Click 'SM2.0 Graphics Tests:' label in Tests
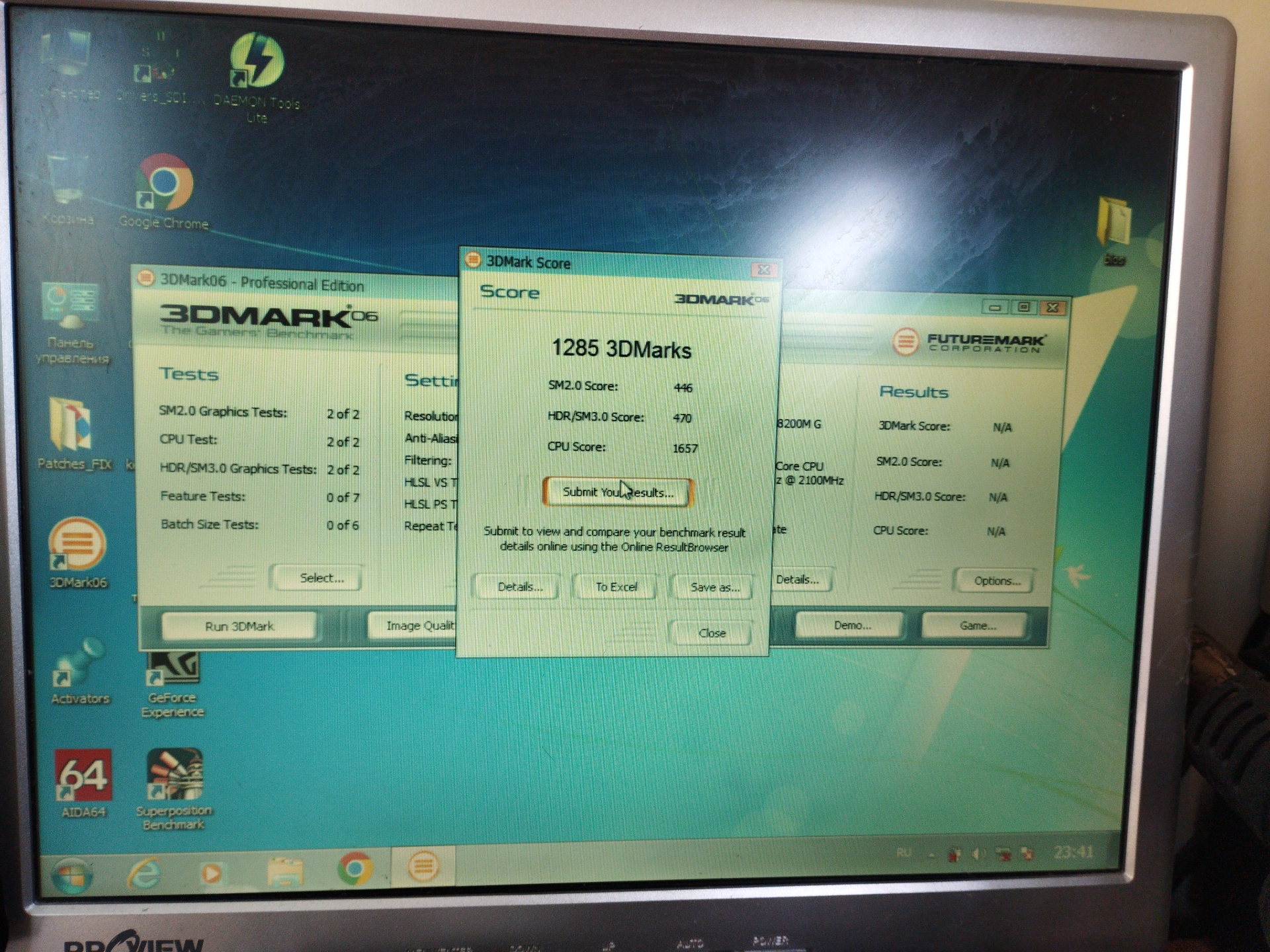The width and height of the screenshot is (1270, 952). pyautogui.click(x=223, y=411)
